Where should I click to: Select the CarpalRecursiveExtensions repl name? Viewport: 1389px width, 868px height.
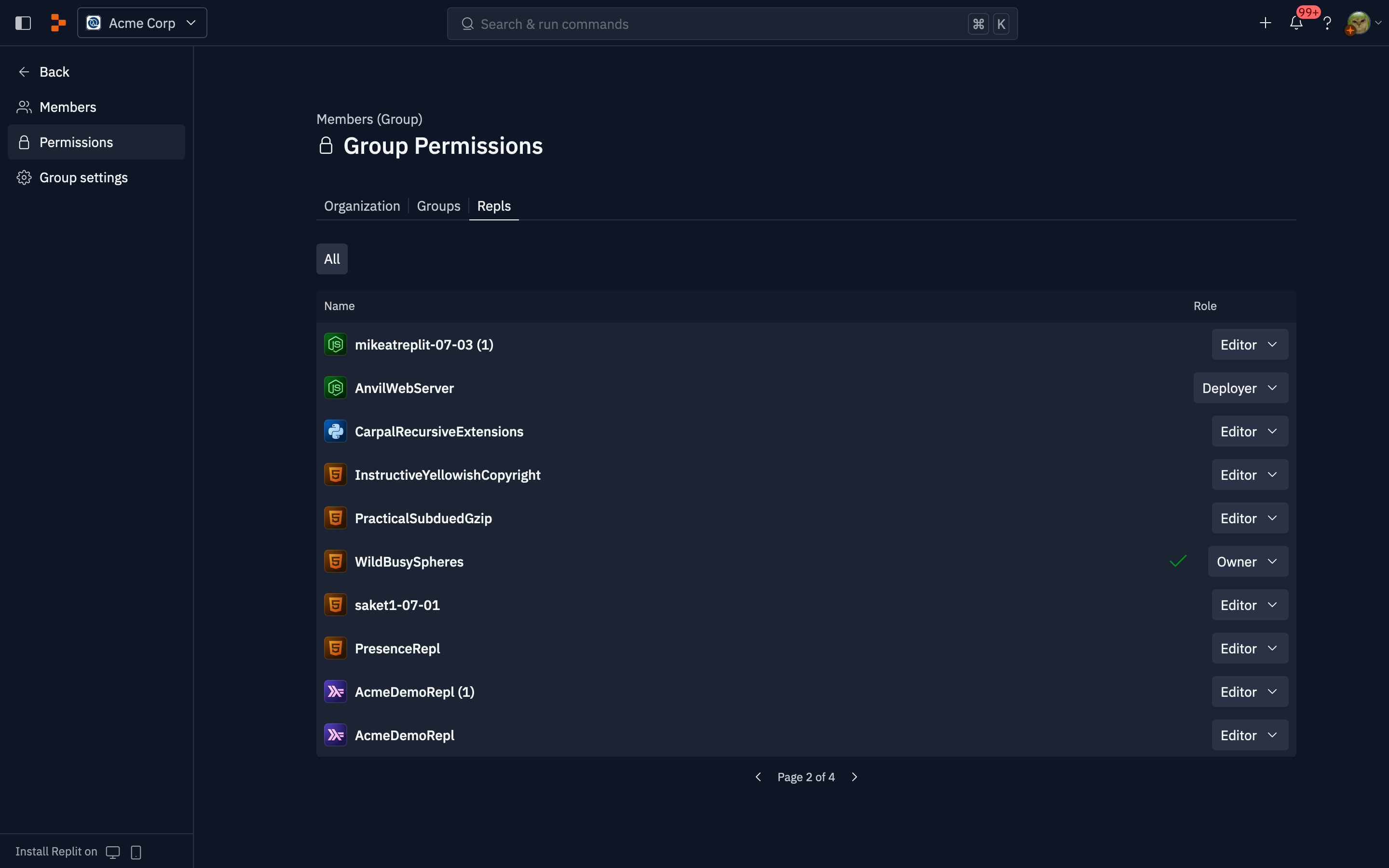439,431
